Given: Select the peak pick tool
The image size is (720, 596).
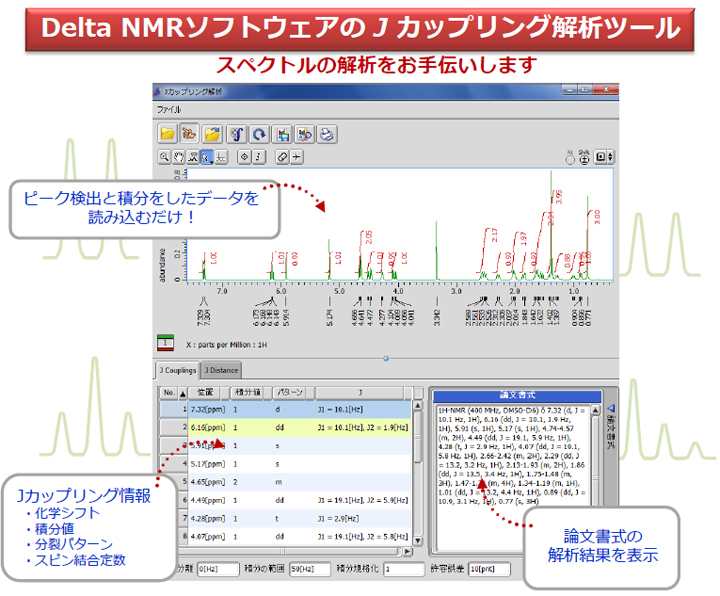Looking at the screenshot, I should [x=192, y=157].
